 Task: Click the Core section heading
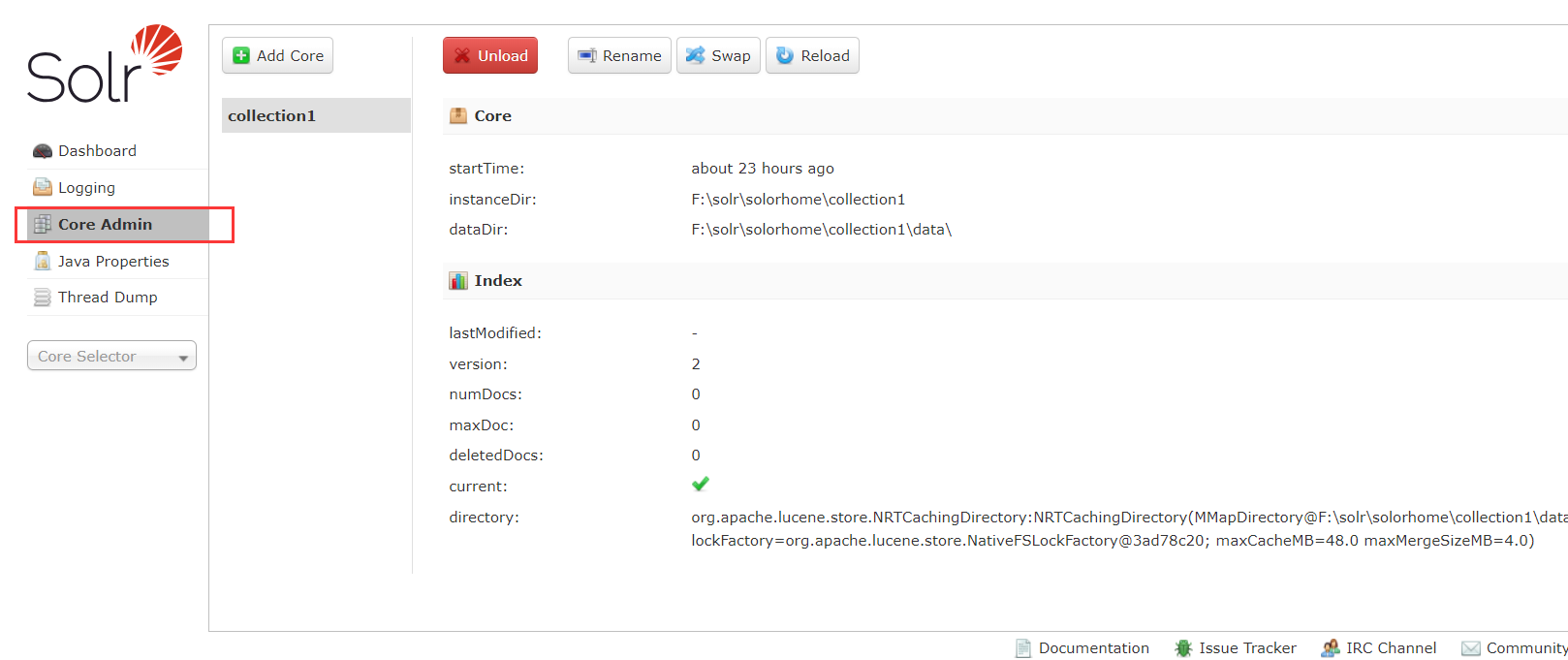click(x=492, y=116)
